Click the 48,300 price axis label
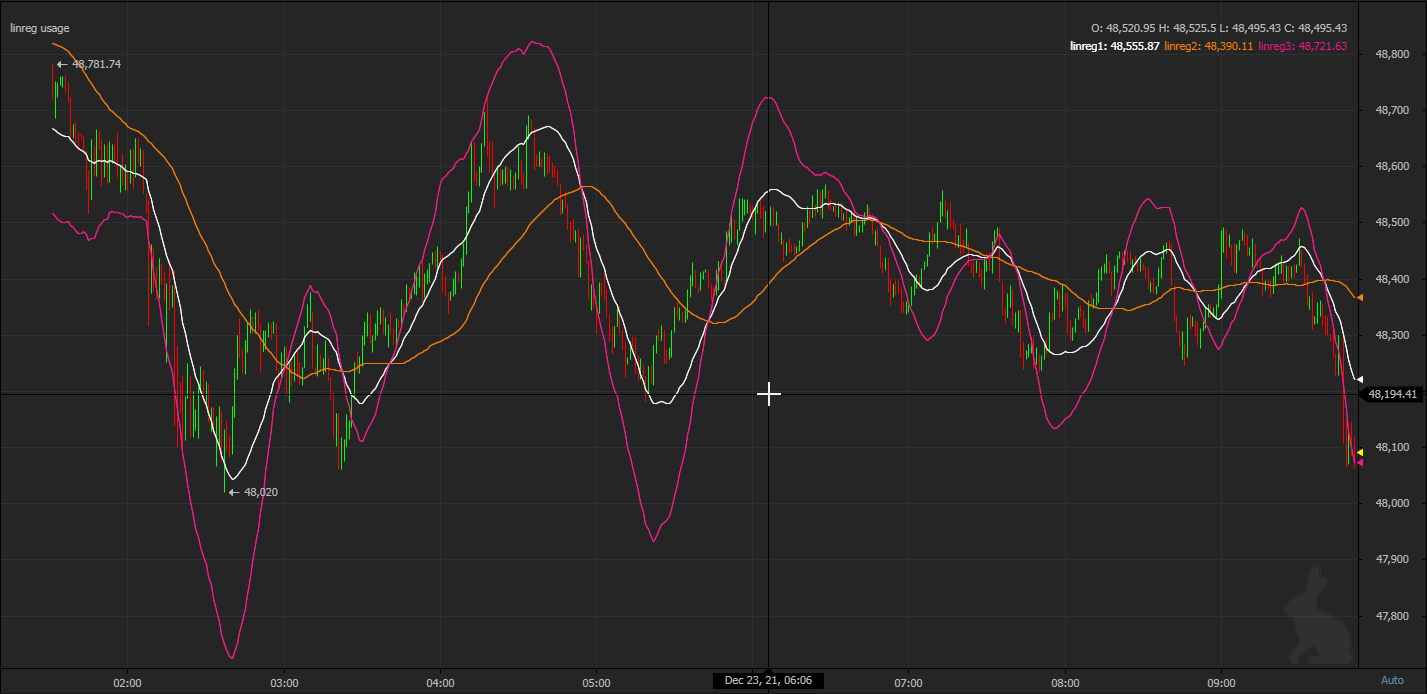Screen dimensions: 1427x694 (x=1392, y=335)
